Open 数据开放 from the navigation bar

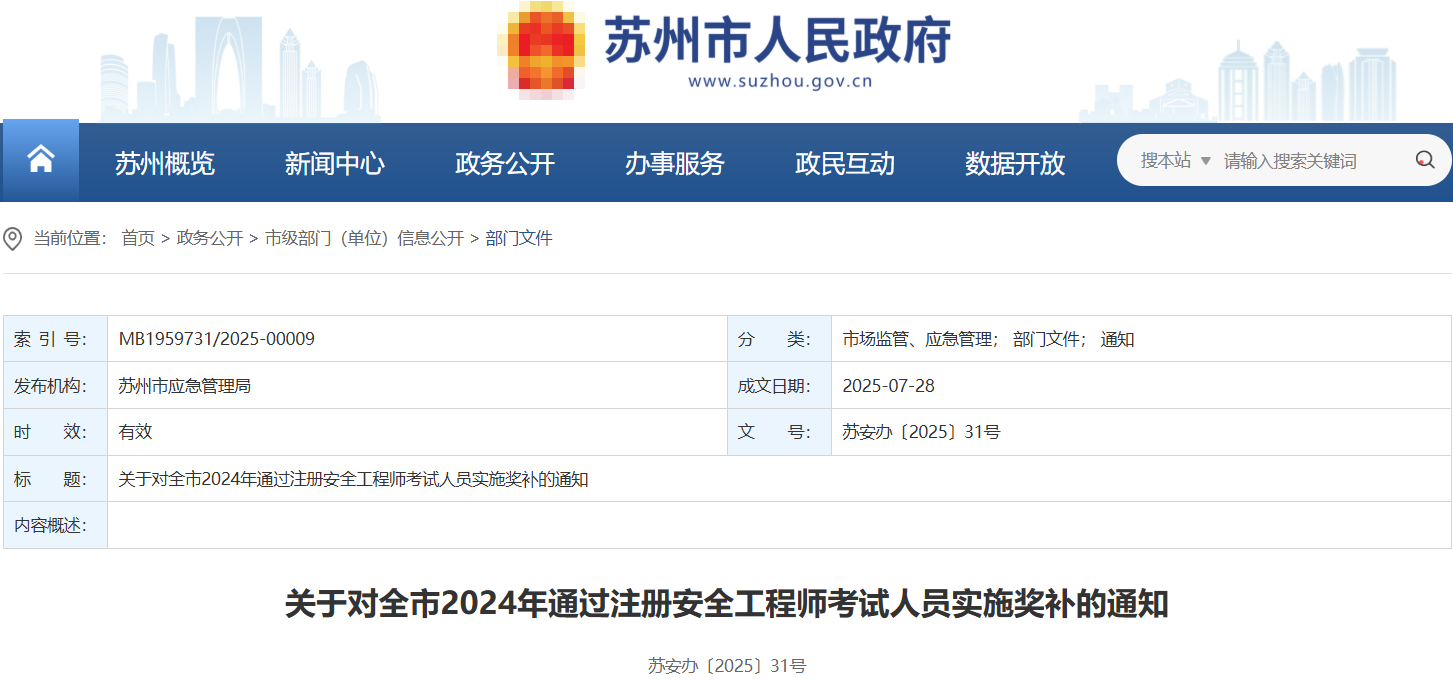(x=1015, y=163)
